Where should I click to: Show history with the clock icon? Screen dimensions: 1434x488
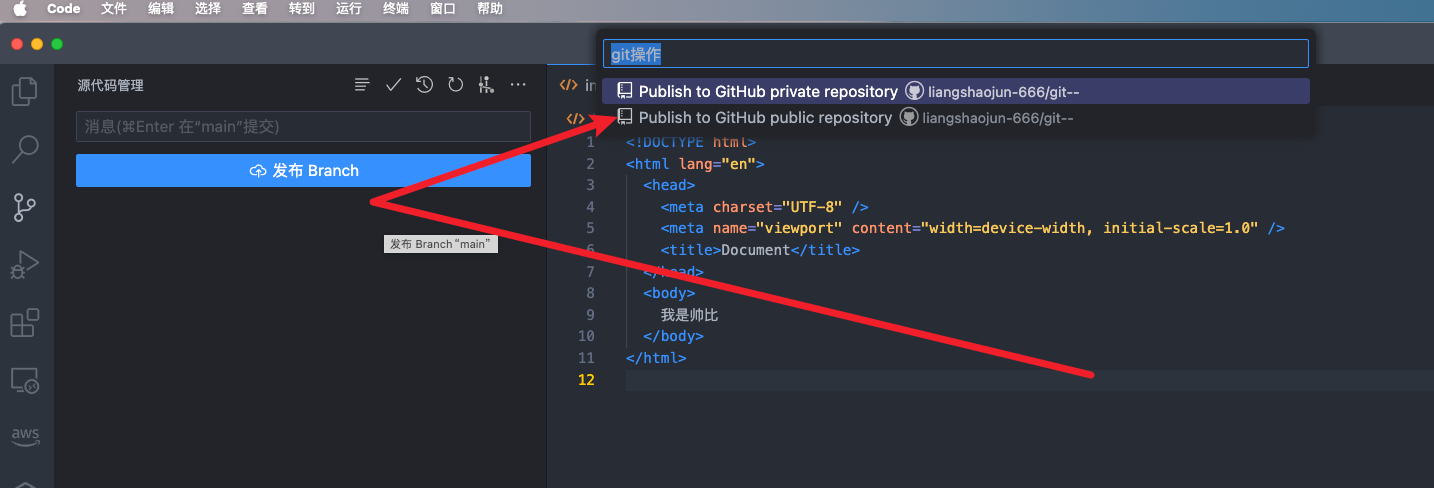pyautogui.click(x=424, y=85)
